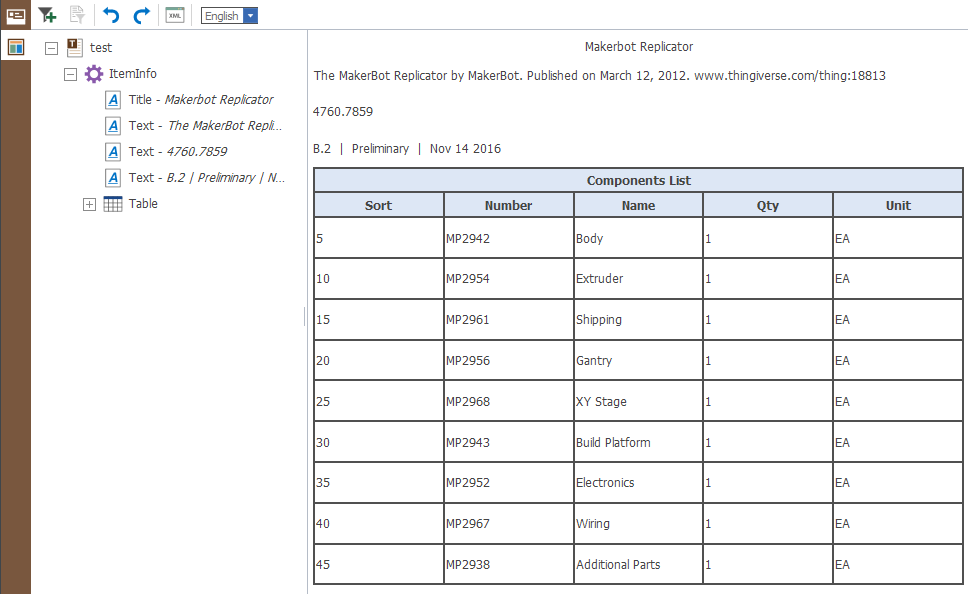
Task: Click the panel splitter handle
Action: (305, 316)
